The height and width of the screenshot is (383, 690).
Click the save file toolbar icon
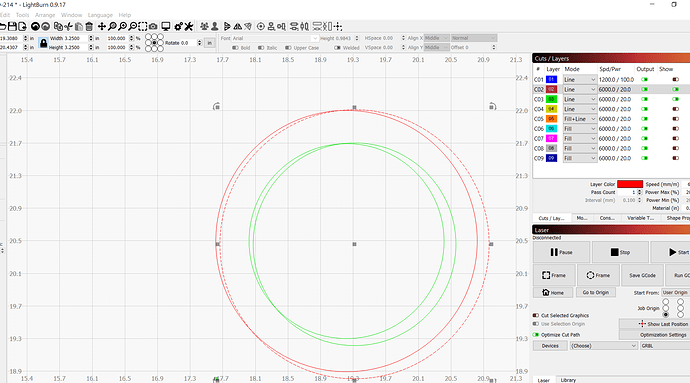pyautogui.click(x=12, y=27)
